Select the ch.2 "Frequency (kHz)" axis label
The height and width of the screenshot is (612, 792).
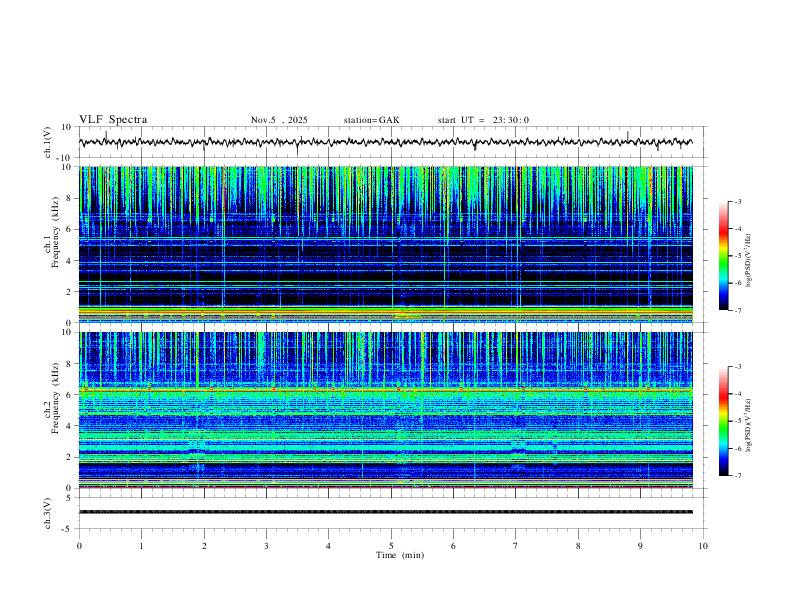[x=56, y=398]
